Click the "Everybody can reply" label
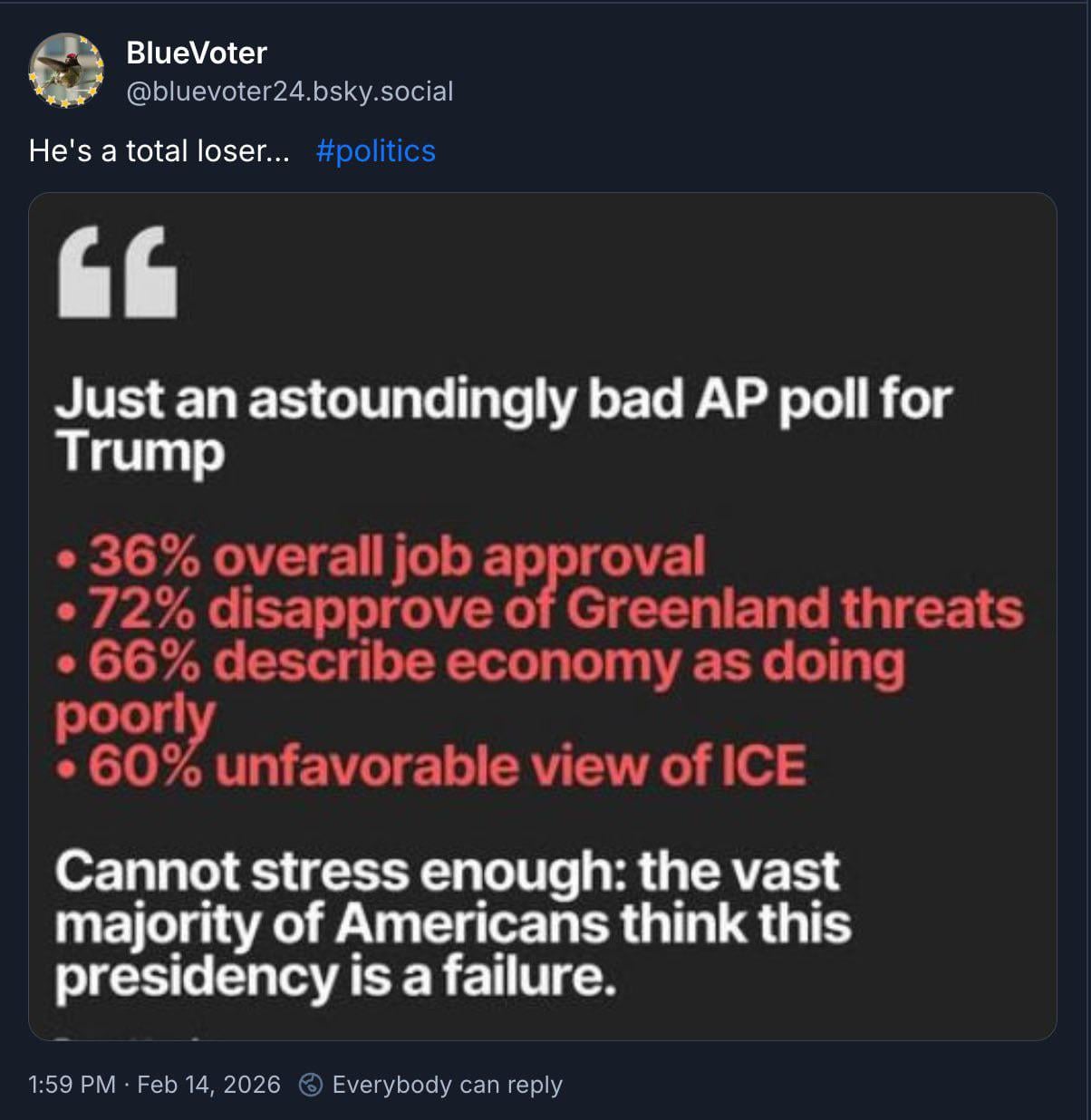 click(x=447, y=1085)
